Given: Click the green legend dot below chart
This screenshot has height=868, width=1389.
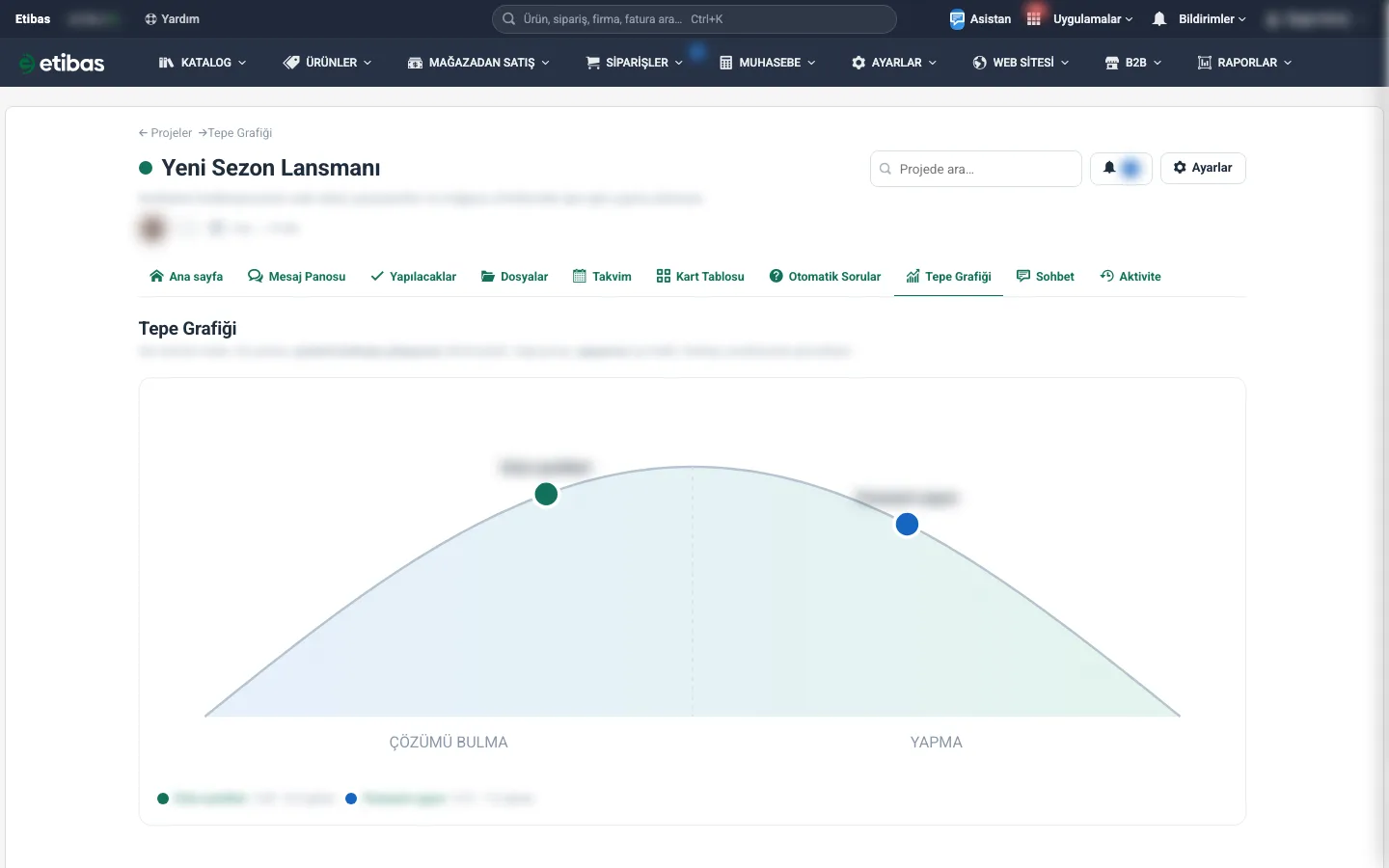Looking at the screenshot, I should tap(163, 799).
